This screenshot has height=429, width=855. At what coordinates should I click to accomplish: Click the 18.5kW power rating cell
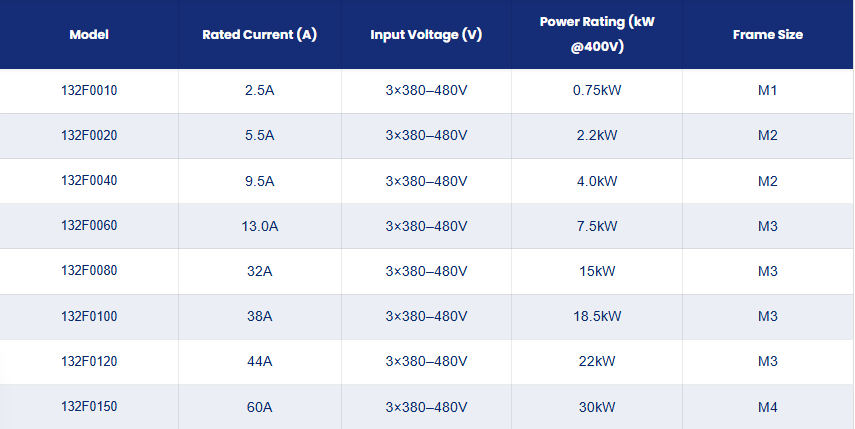coord(597,316)
